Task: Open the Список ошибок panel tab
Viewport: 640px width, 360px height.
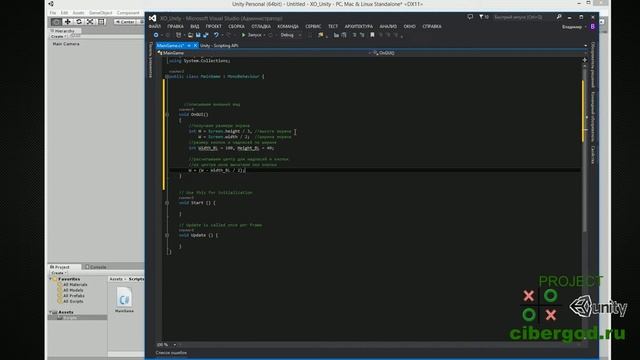Action: (171, 353)
